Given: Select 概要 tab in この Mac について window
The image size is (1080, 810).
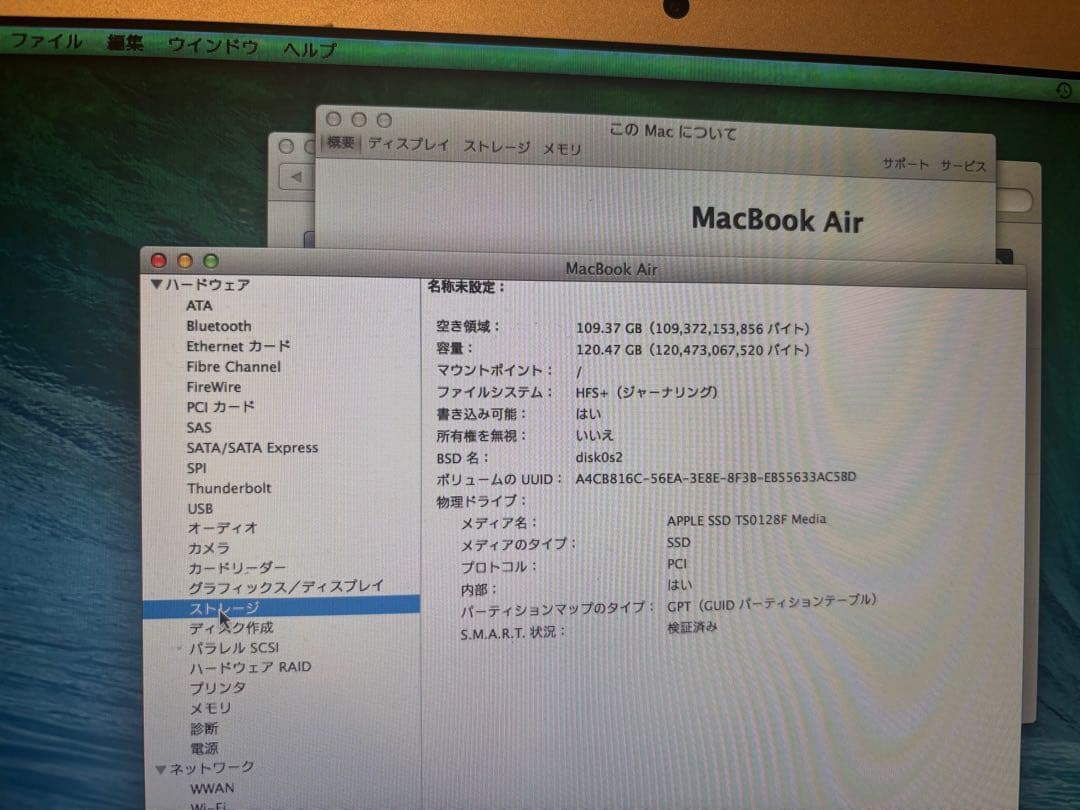Looking at the screenshot, I should pyautogui.click(x=340, y=142).
